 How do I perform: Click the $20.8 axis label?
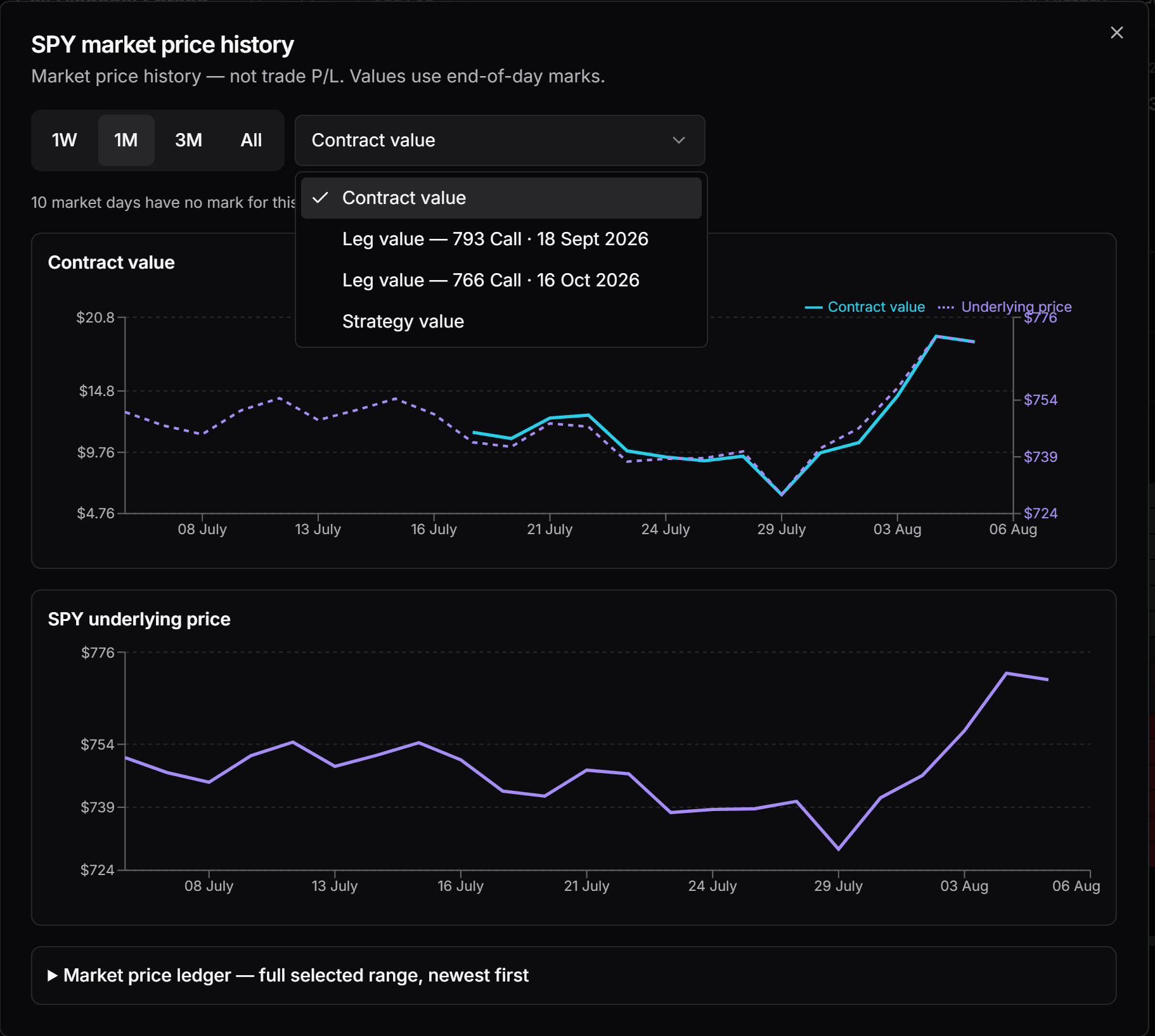point(96,317)
